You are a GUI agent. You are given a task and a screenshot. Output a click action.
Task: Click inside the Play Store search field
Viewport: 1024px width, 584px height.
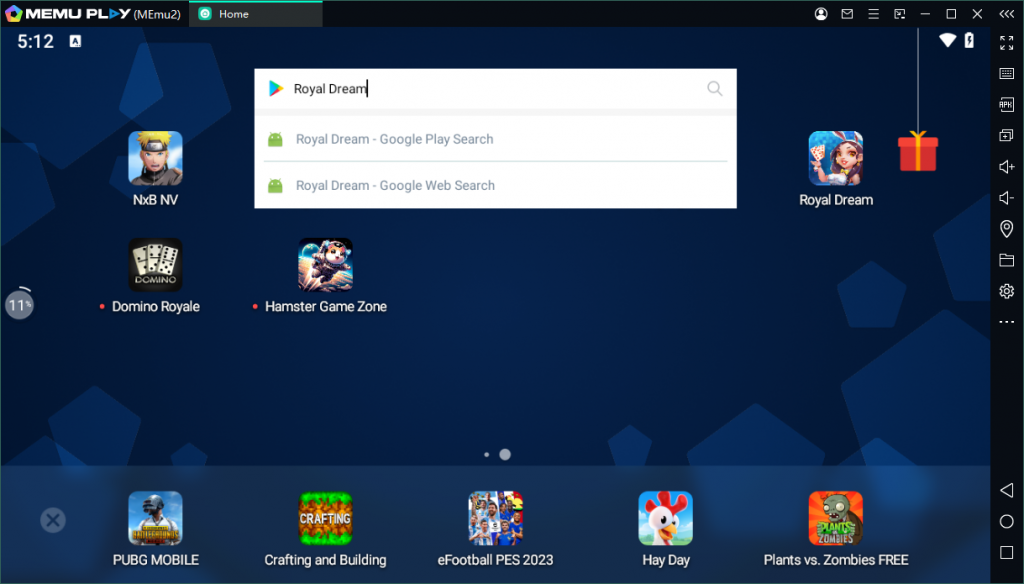pos(450,88)
